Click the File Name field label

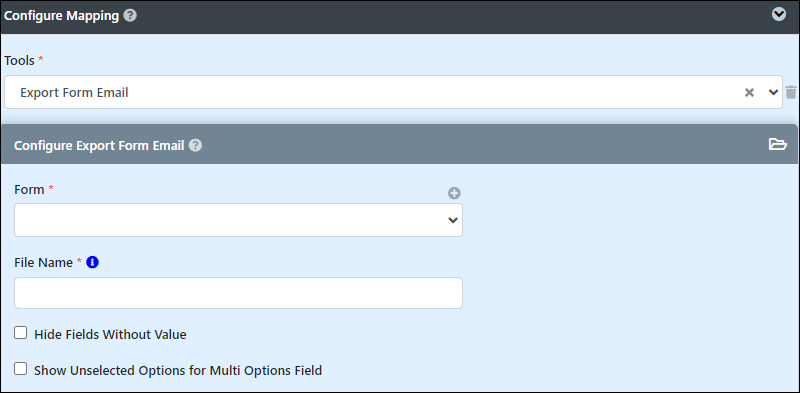click(x=43, y=262)
